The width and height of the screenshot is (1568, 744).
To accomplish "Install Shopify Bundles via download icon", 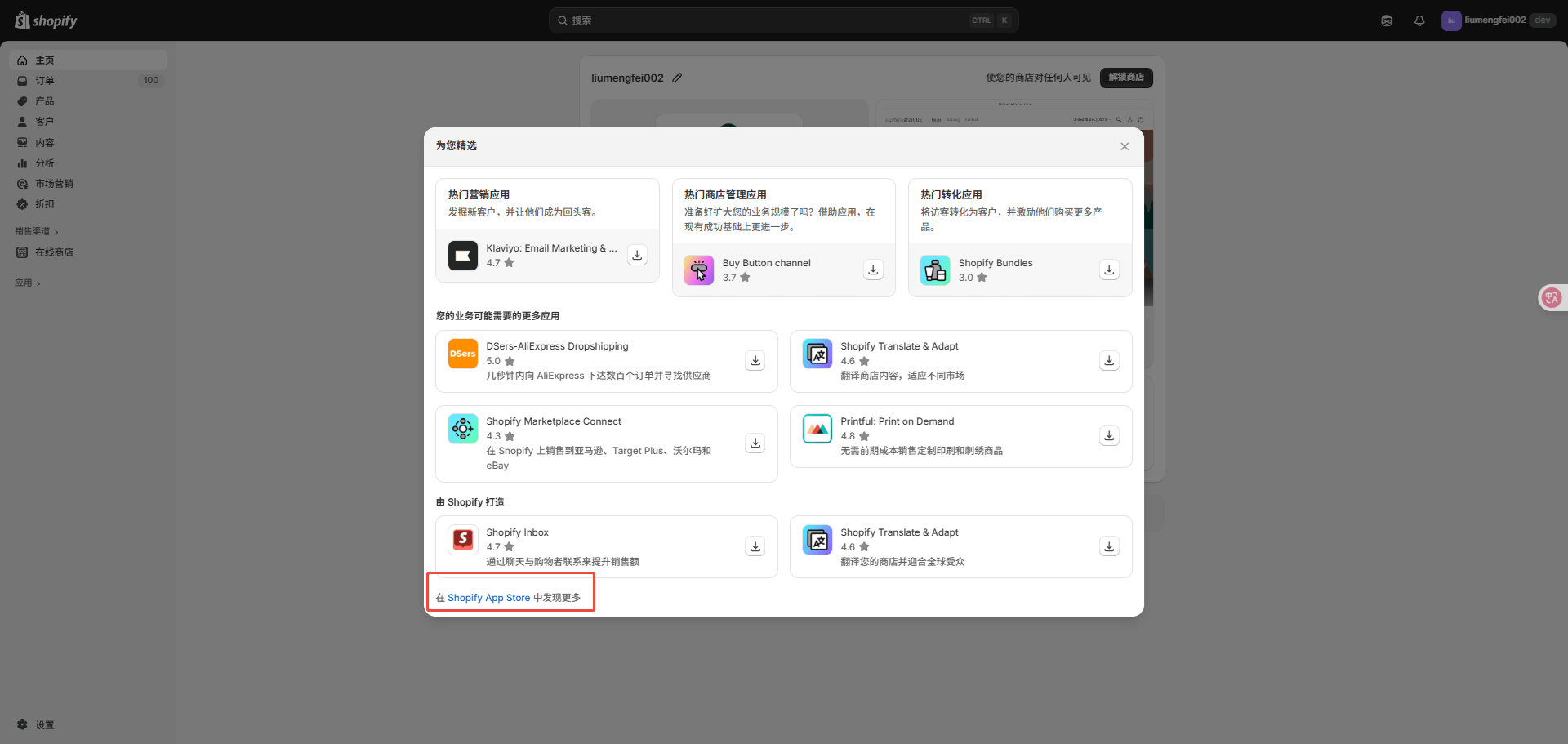I will coord(1109,270).
